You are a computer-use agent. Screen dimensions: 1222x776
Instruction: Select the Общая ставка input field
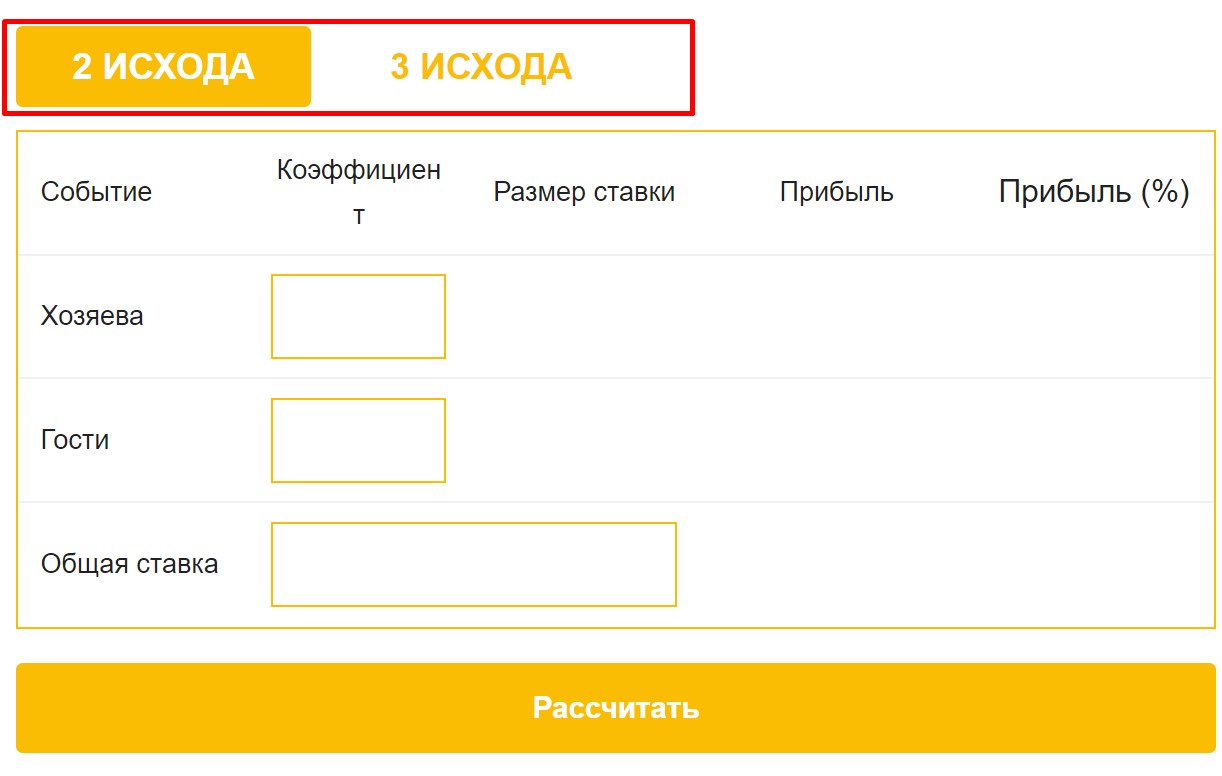click(473, 564)
